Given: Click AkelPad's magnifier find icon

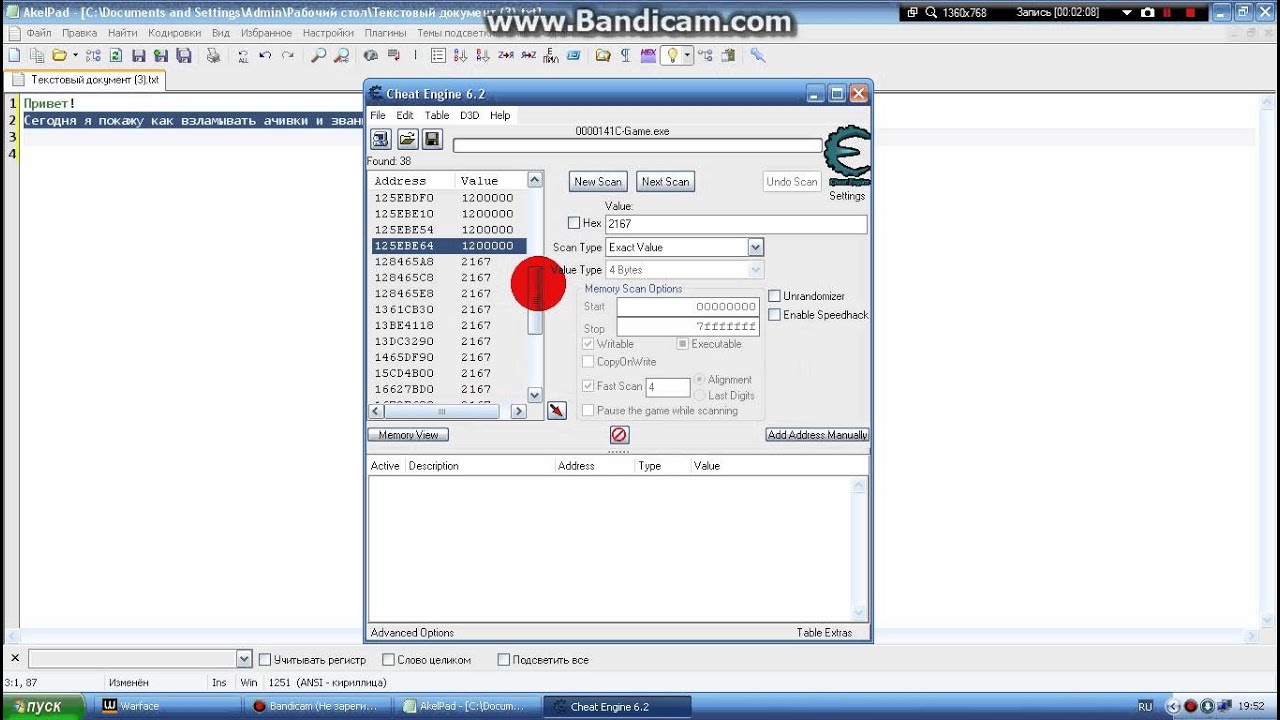Looking at the screenshot, I should (318, 55).
